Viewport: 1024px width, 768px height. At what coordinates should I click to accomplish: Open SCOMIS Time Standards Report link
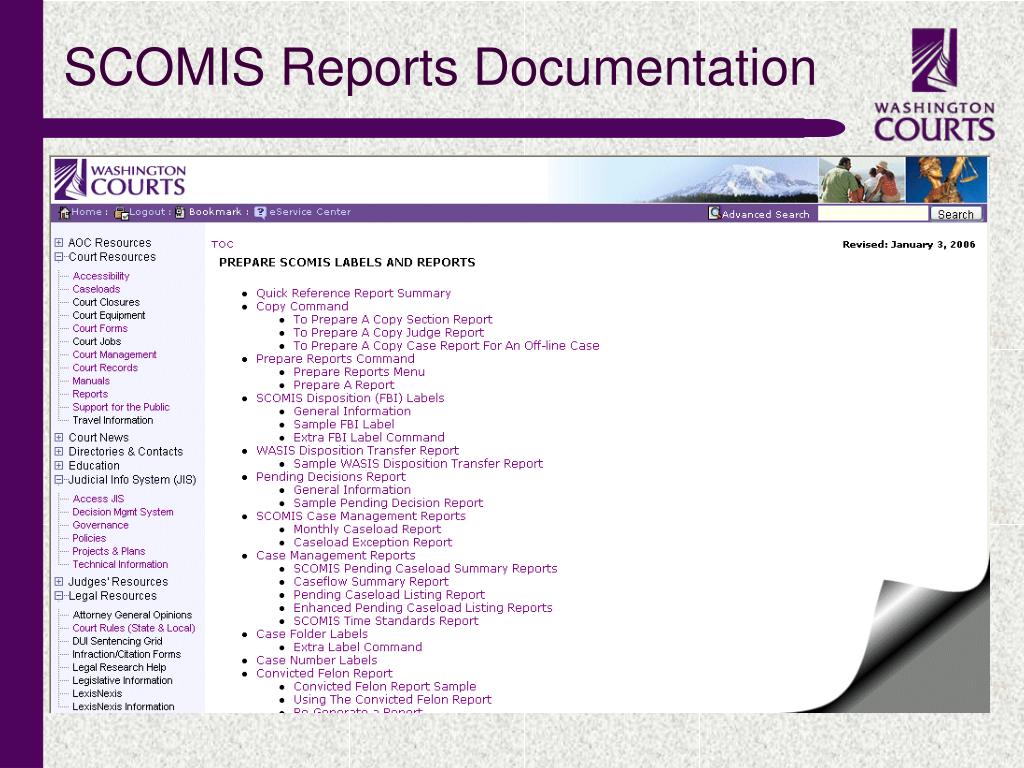click(385, 620)
